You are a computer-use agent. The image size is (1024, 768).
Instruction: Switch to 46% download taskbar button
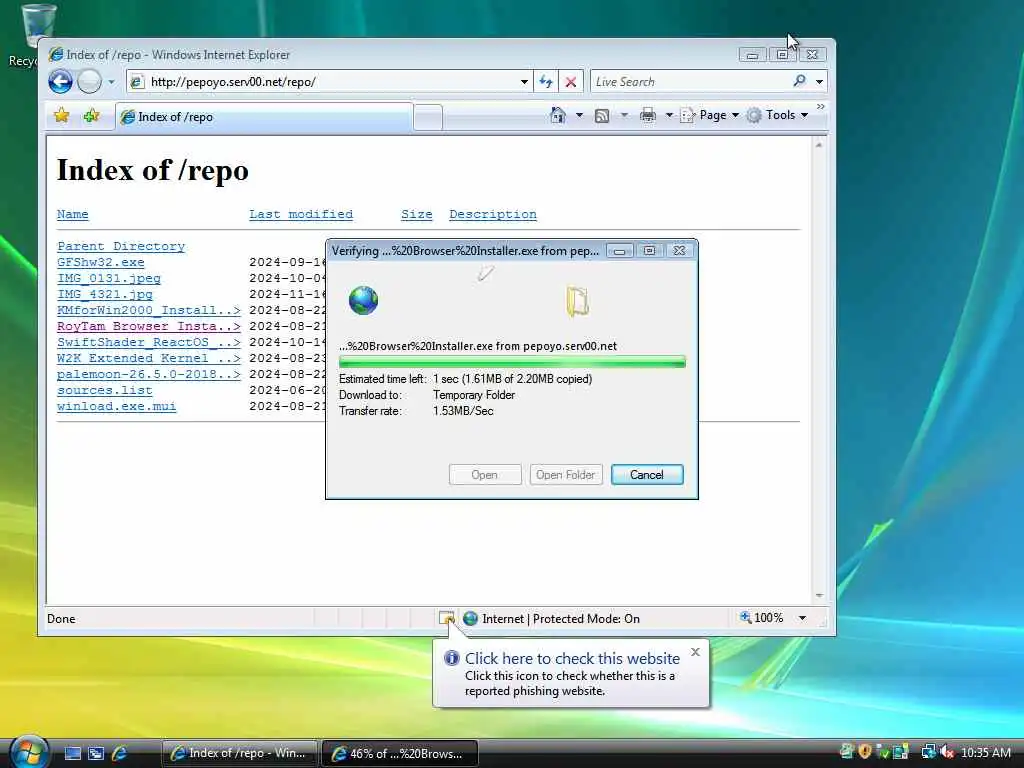[400, 753]
